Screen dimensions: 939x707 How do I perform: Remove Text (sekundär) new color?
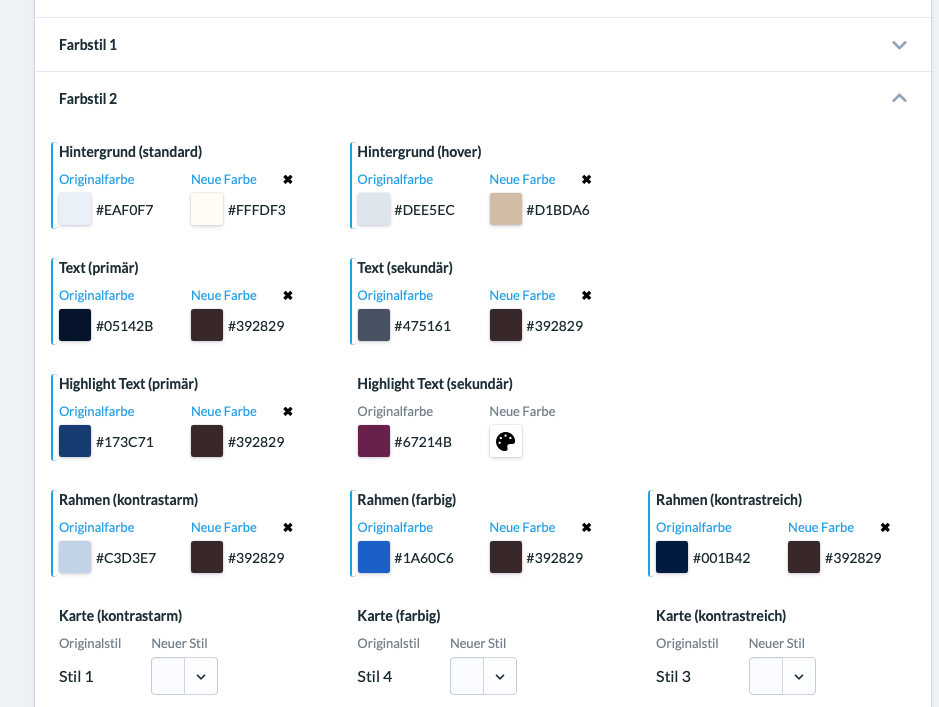click(587, 296)
